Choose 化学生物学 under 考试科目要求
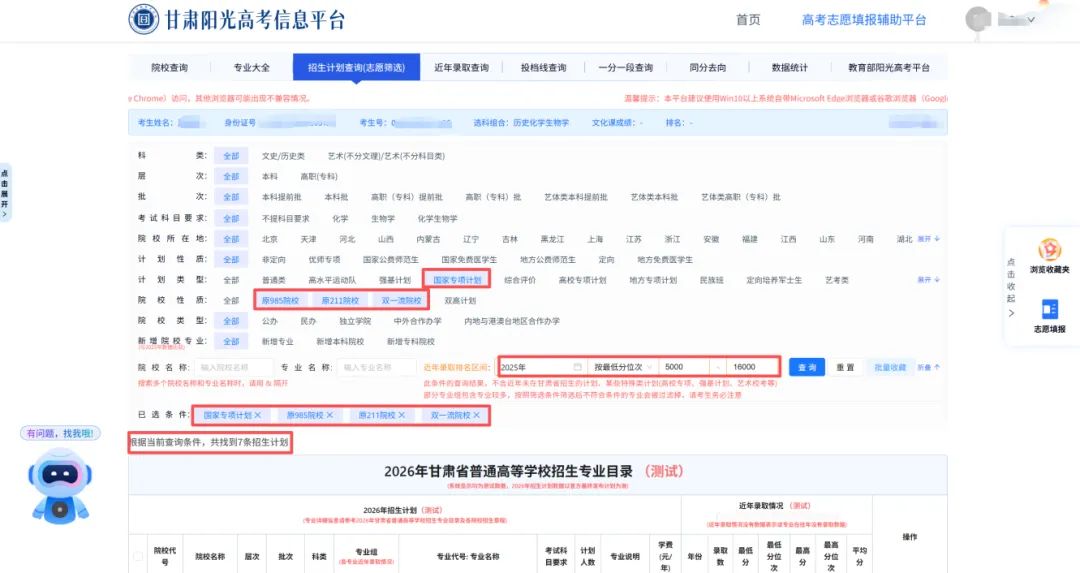 (437, 218)
